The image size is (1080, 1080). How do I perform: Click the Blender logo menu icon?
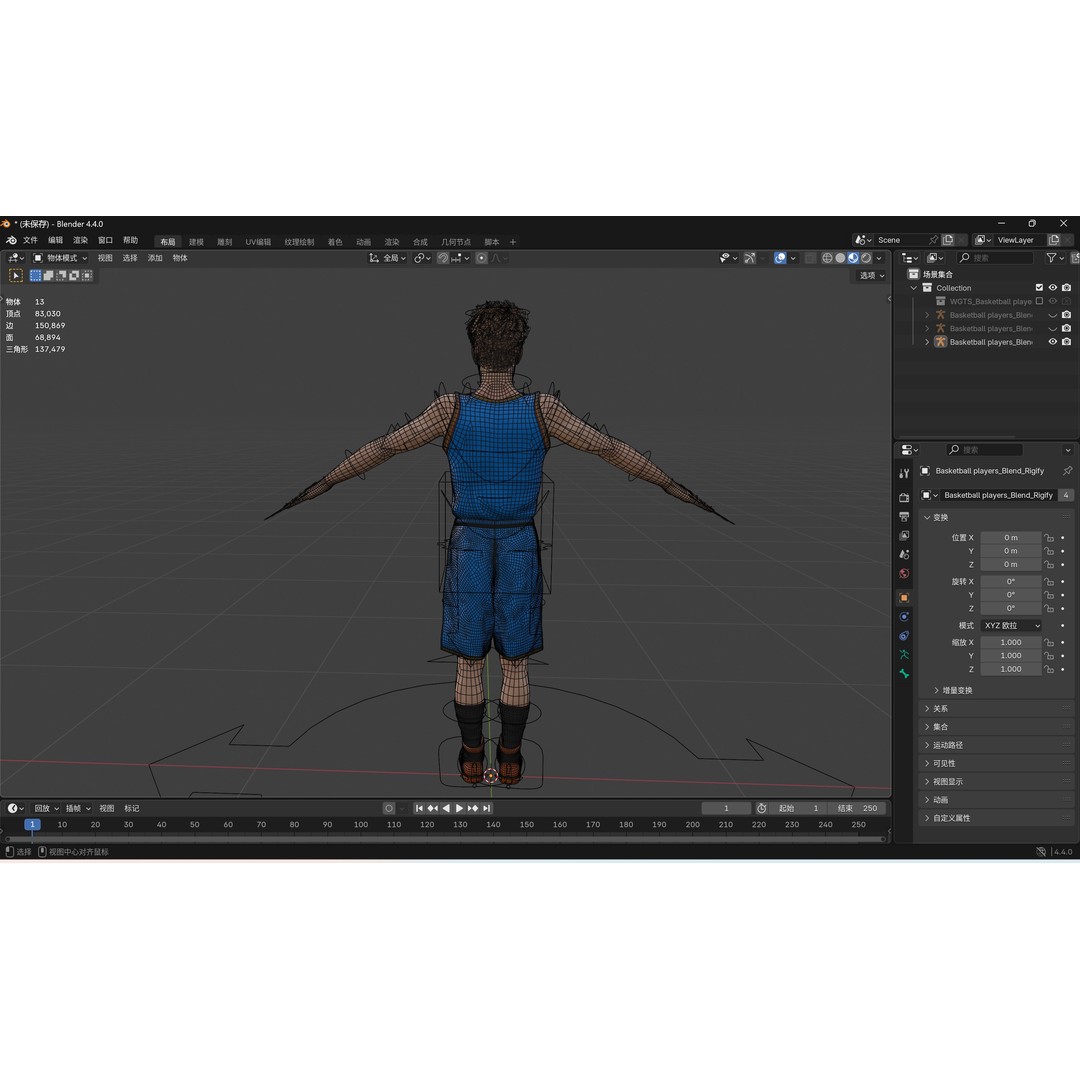click(x=11, y=240)
